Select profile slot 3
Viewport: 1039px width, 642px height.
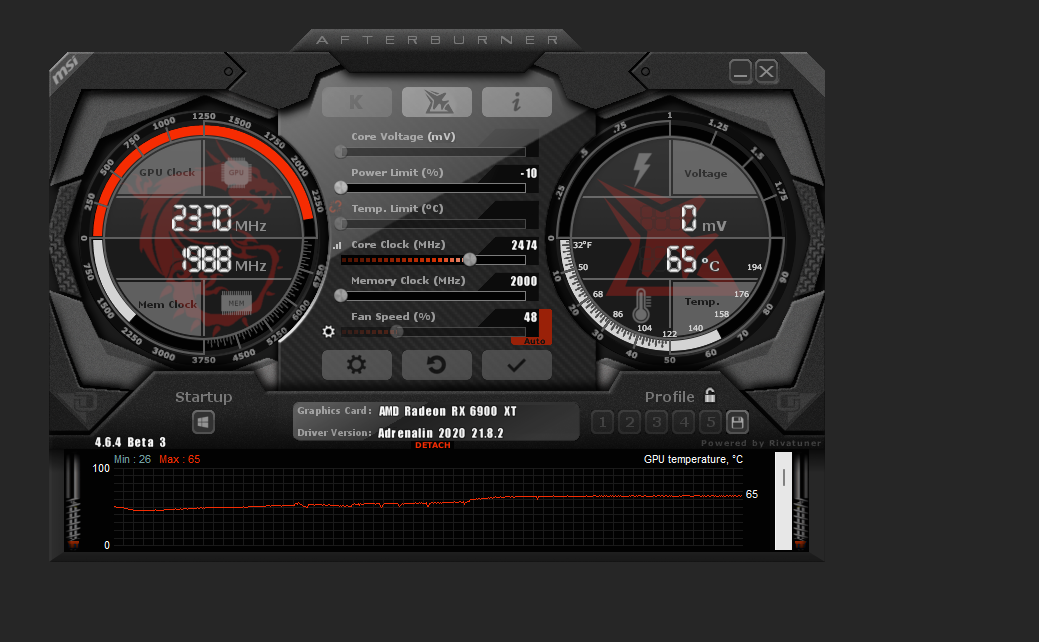click(x=657, y=422)
